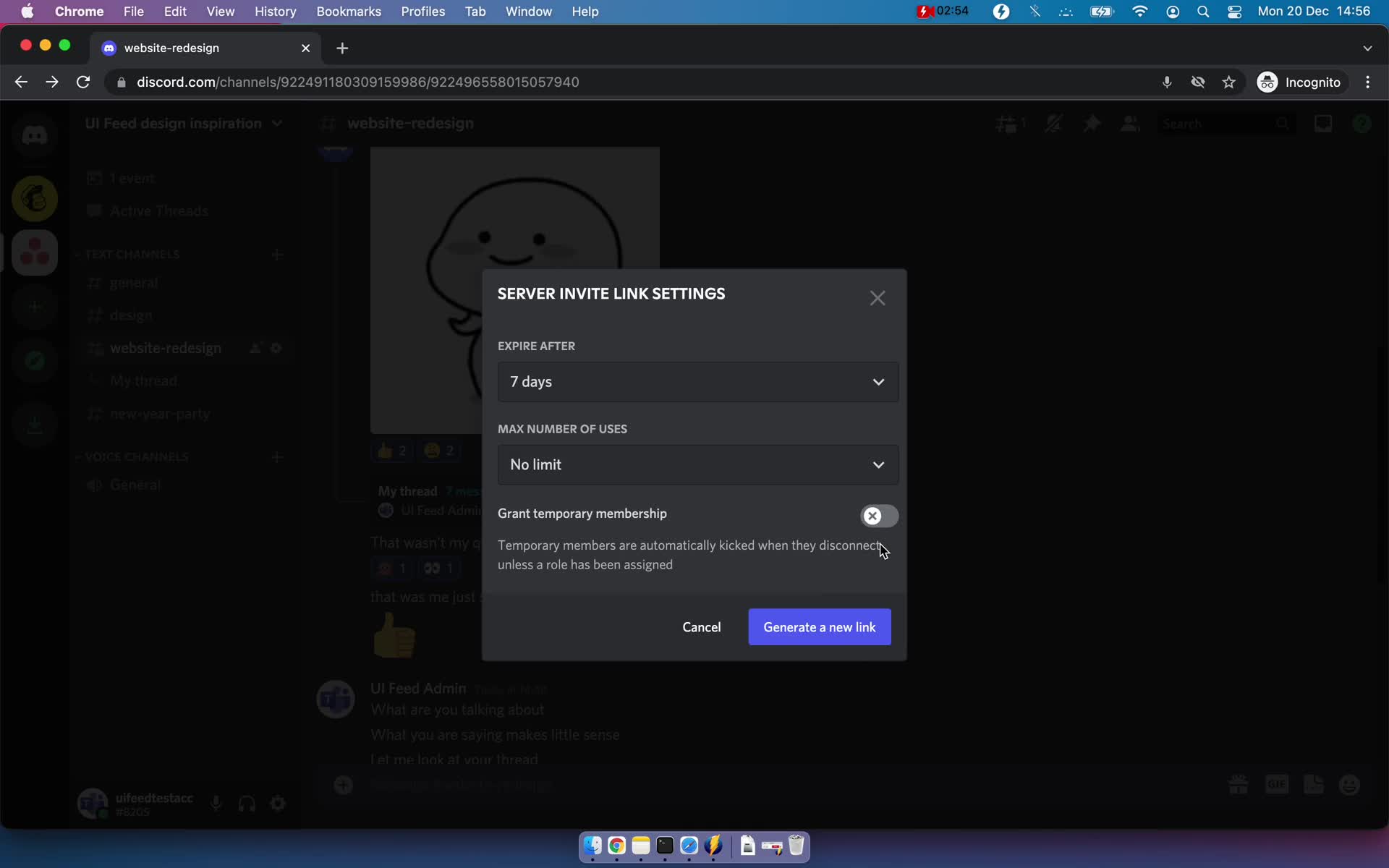Image resolution: width=1389 pixels, height=868 pixels.
Task: Click the website-redesign channel icon
Action: pos(95,348)
